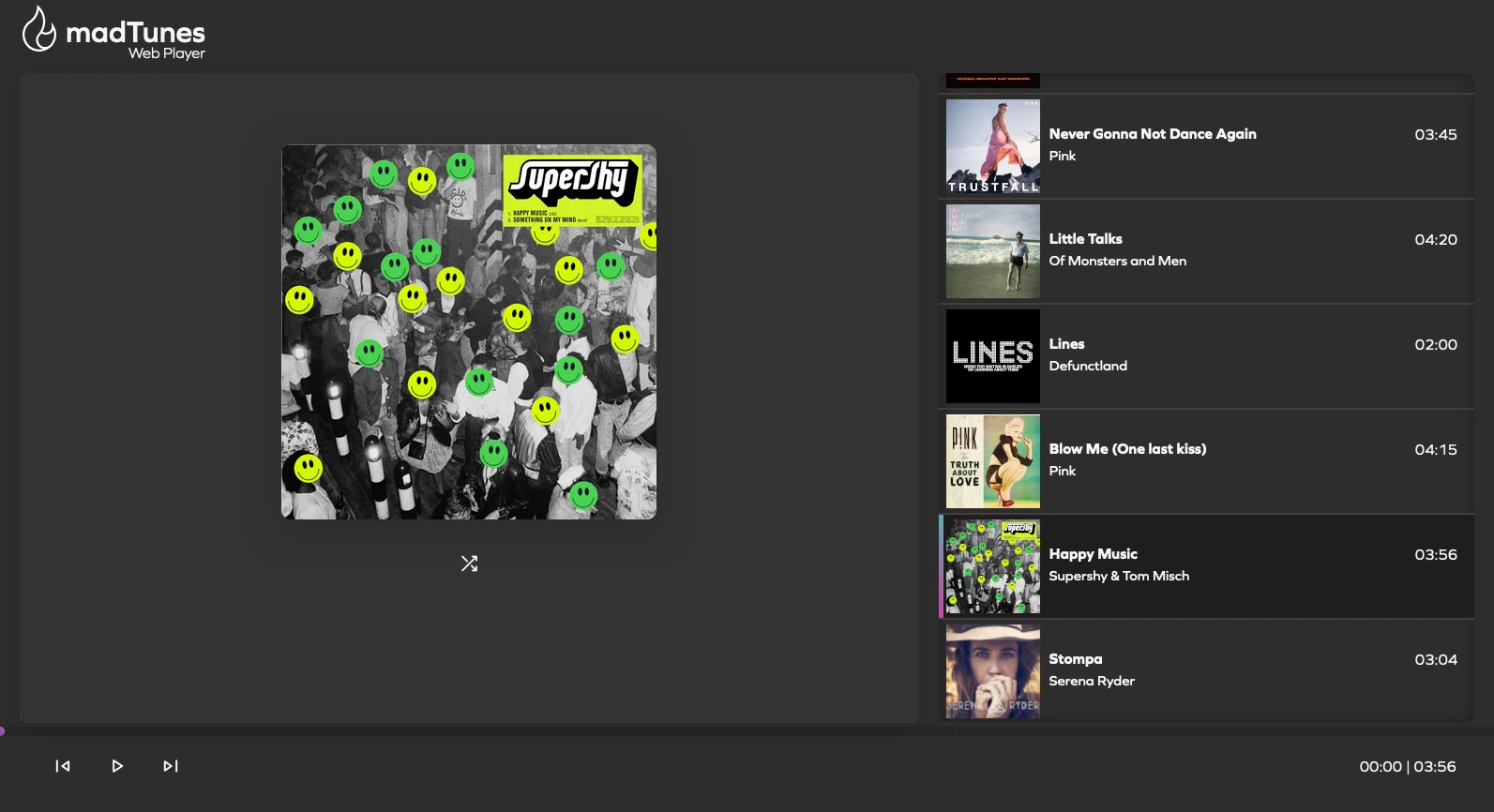Click the madTunes flame logo icon
Image resolution: width=1494 pixels, height=812 pixels.
[39, 29]
